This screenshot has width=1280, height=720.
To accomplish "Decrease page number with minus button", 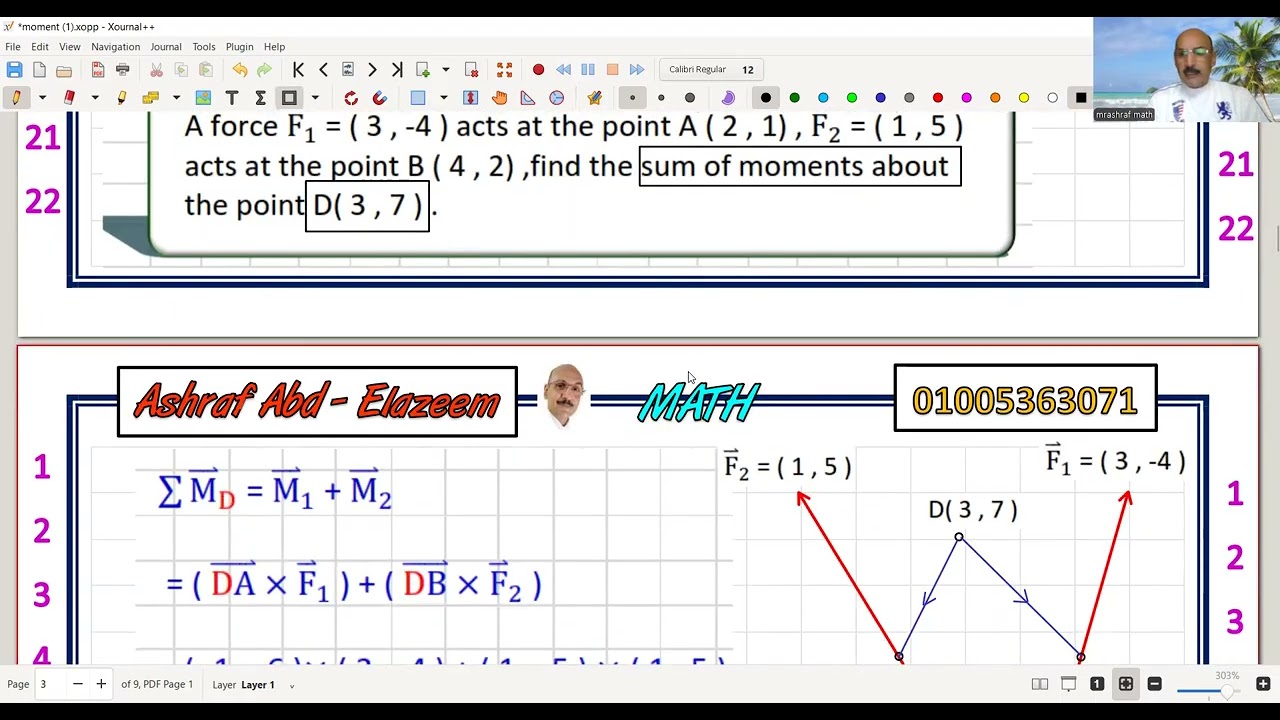I will tap(78, 685).
